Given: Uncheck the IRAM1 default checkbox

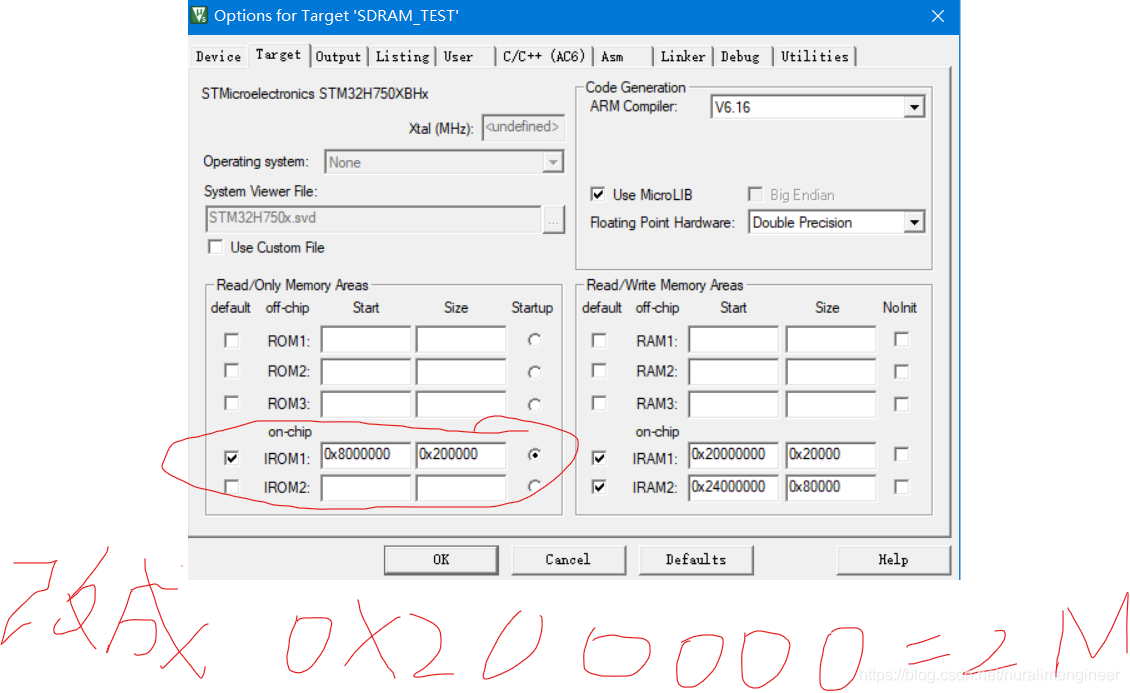Looking at the screenshot, I should (x=599, y=457).
